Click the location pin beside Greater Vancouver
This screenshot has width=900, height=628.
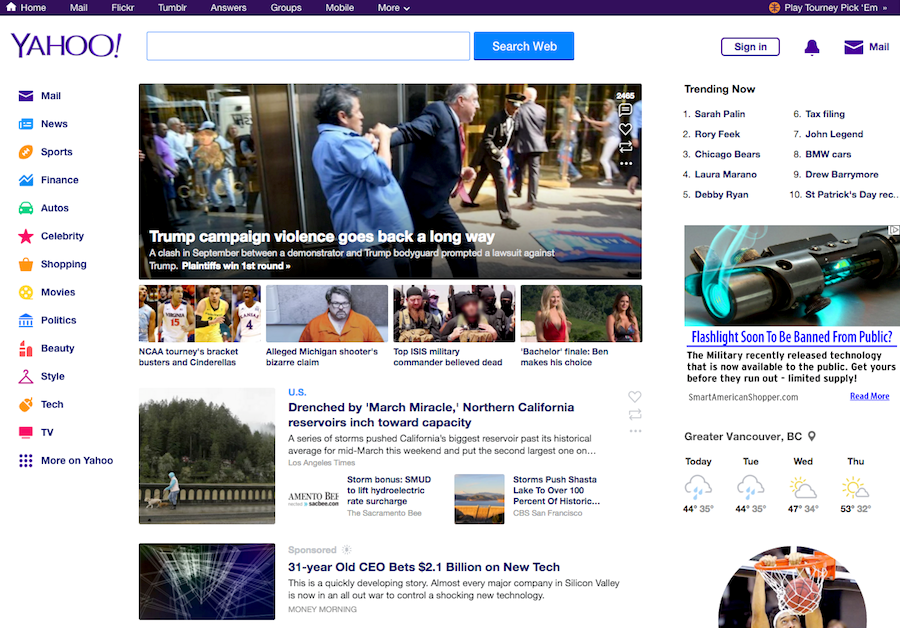[812, 437]
